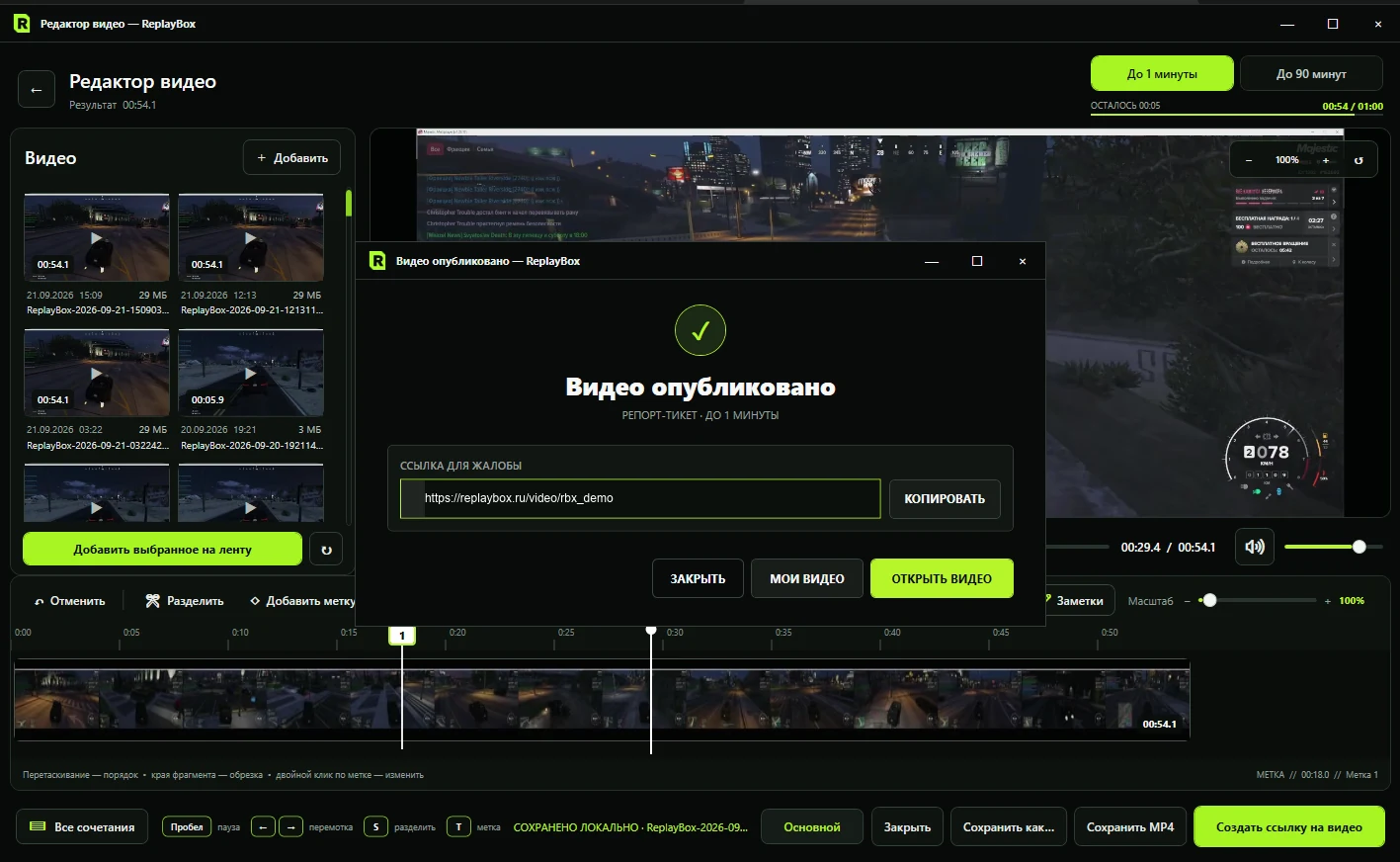Click the complaint link input field
This screenshot has height=862, width=1400.
[640, 499]
